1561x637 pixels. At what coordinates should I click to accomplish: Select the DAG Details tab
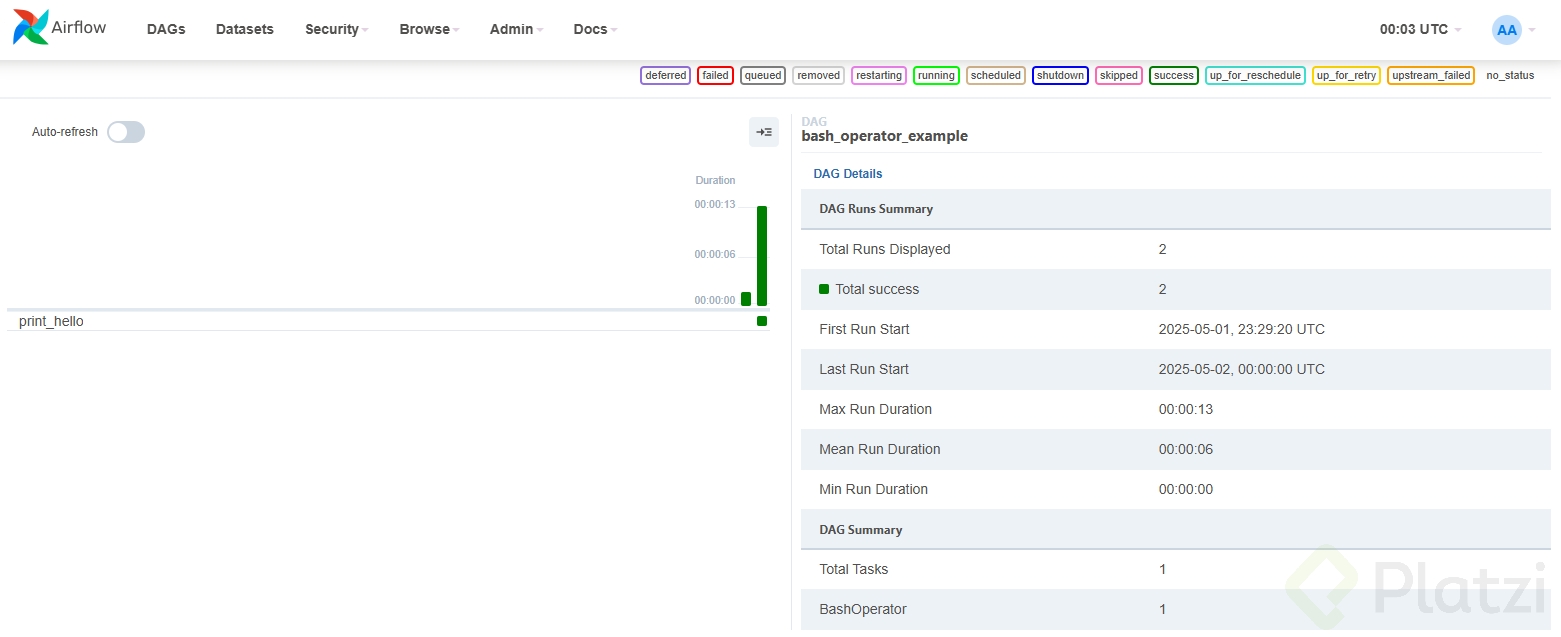coord(848,173)
